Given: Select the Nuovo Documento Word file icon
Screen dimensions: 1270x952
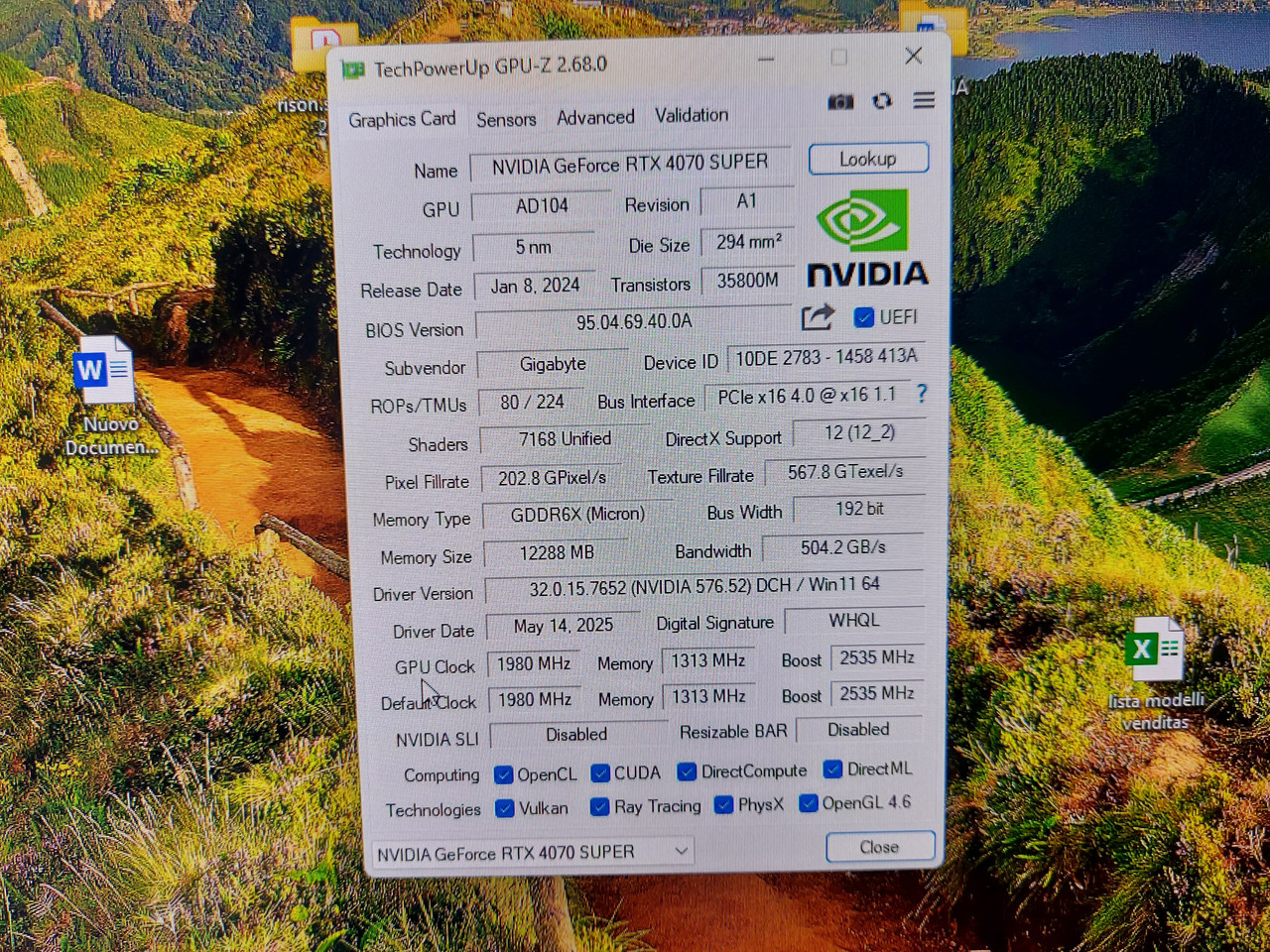Looking at the screenshot, I should 104,370.
